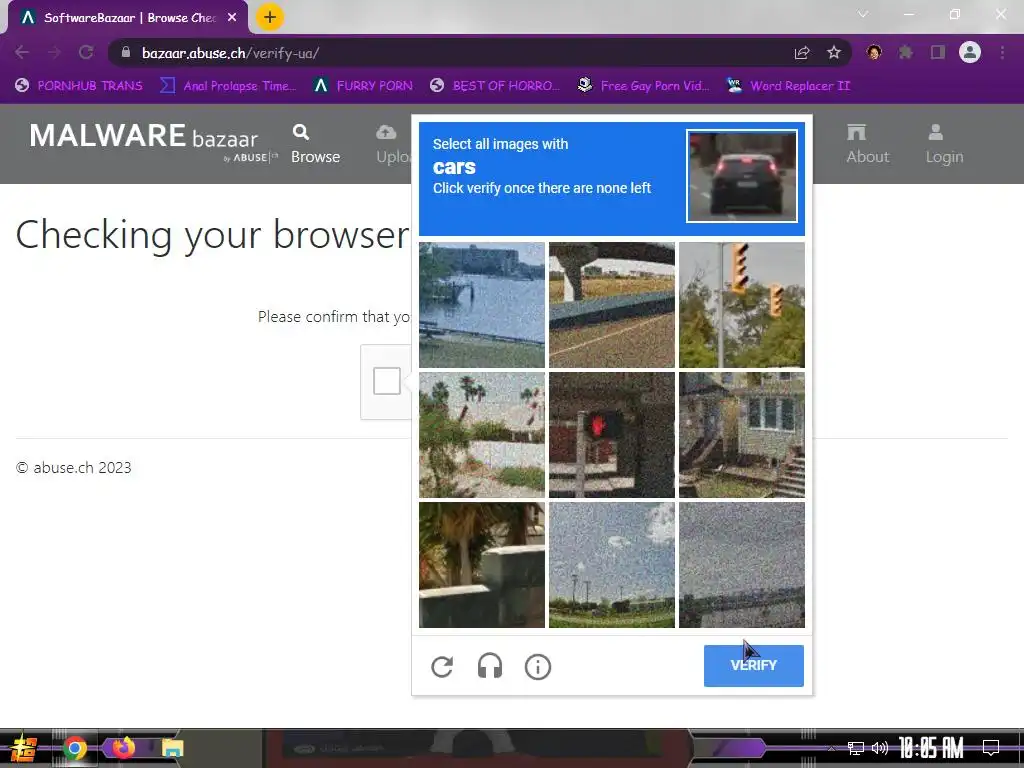
Task: Click the network tray icon
Action: (856, 748)
